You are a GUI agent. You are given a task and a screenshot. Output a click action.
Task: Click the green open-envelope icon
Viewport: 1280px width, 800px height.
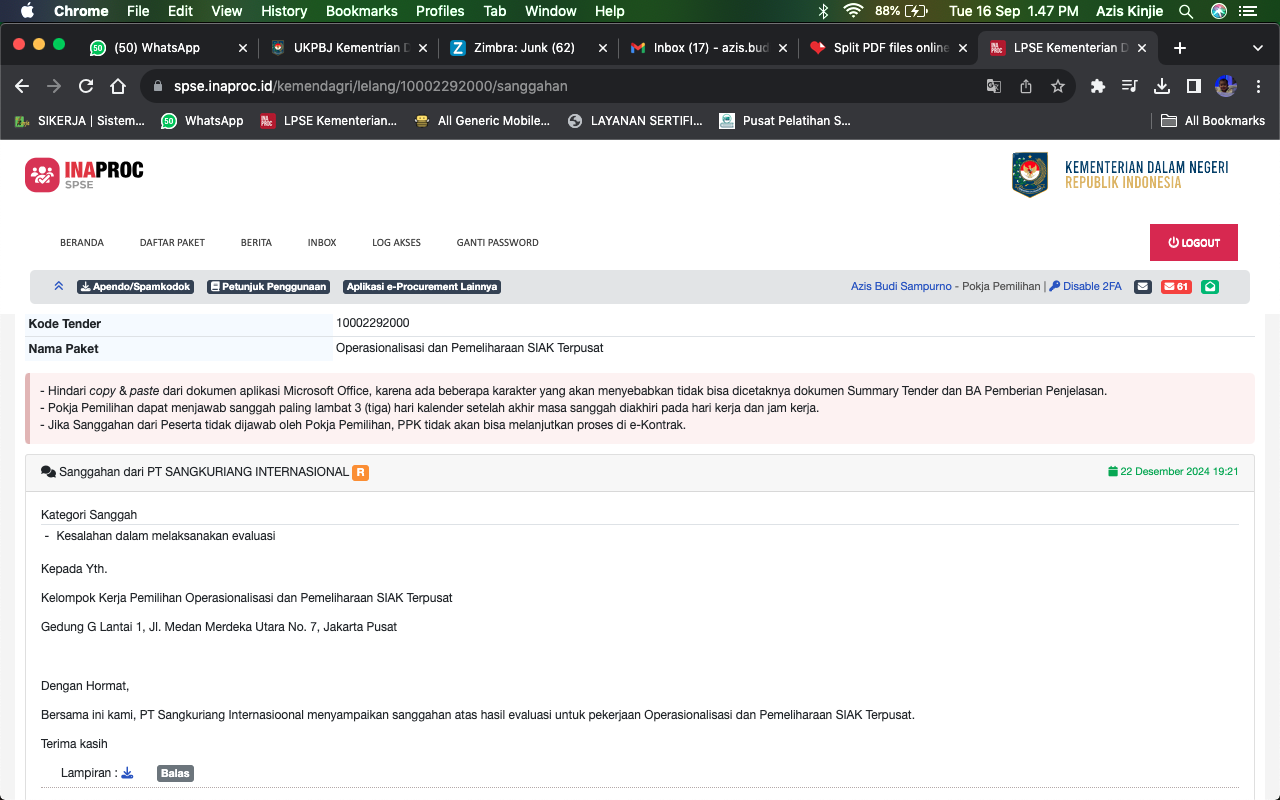tap(1209, 287)
